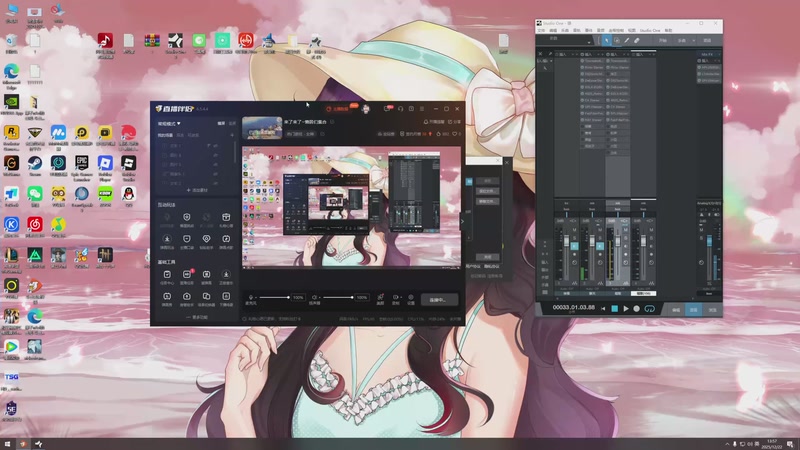Select the range tool in Studio One toolbar
Viewport: 800px width, 450px height.
[616, 40]
